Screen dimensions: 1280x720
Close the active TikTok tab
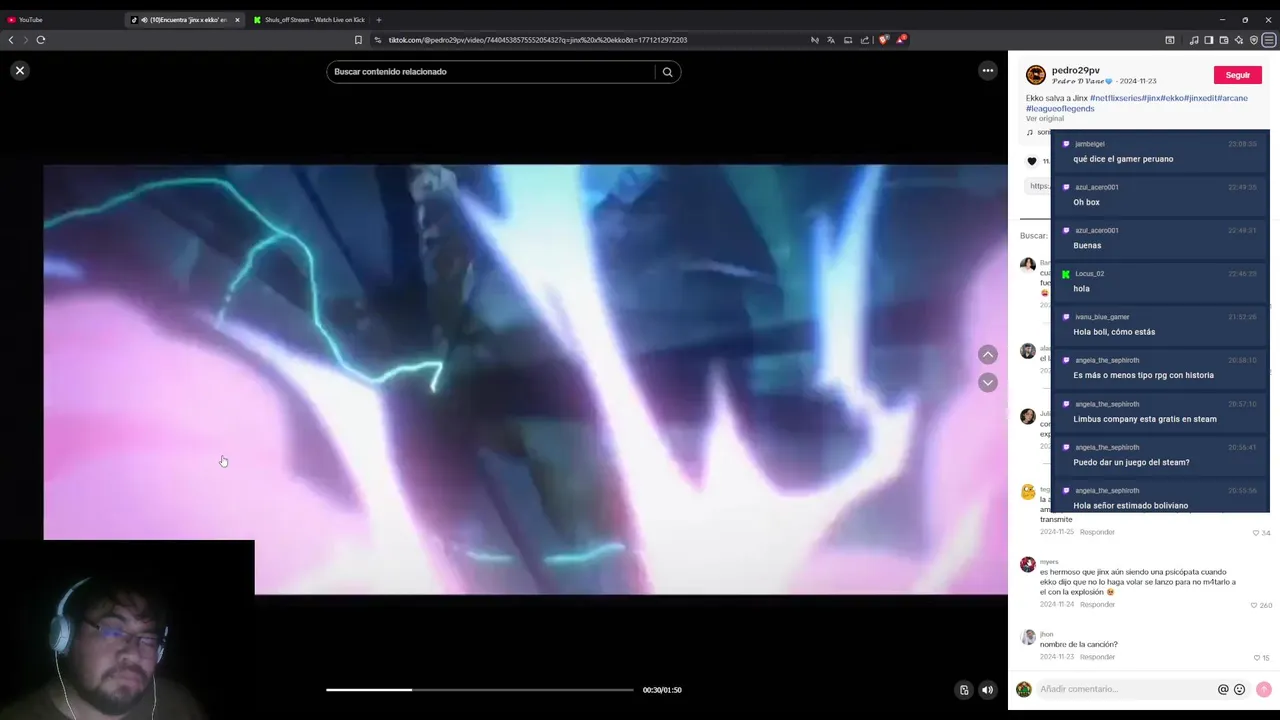237,20
